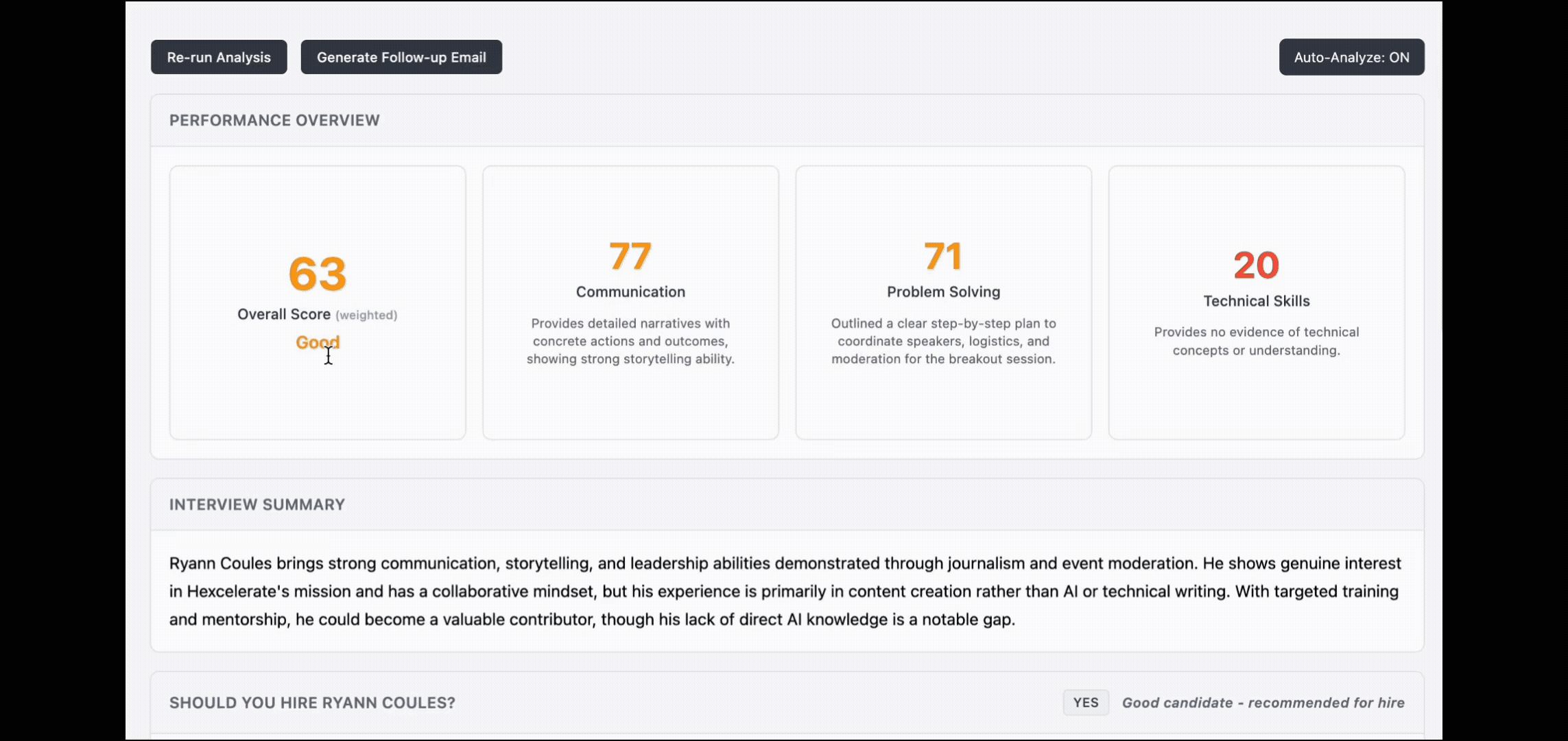Click the Problem Solving step-by-step plan description

click(943, 341)
